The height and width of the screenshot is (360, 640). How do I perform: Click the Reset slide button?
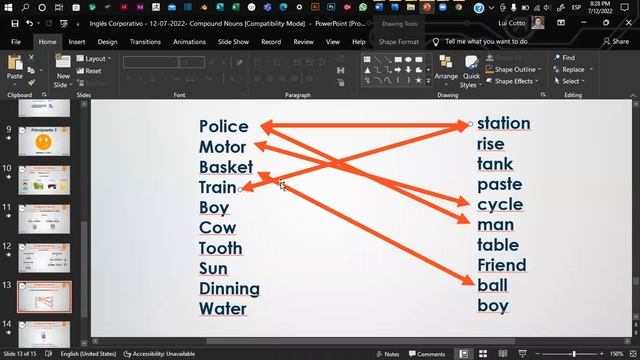89,71
